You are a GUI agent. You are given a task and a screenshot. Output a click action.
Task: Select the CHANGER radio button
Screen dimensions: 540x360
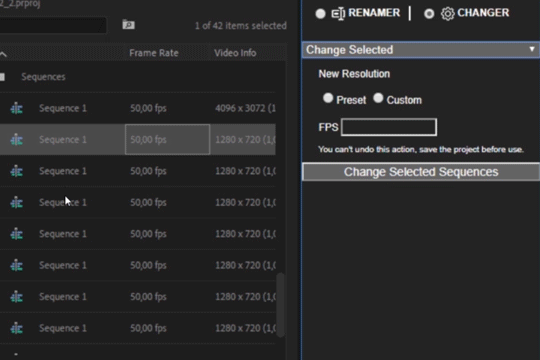(429, 14)
